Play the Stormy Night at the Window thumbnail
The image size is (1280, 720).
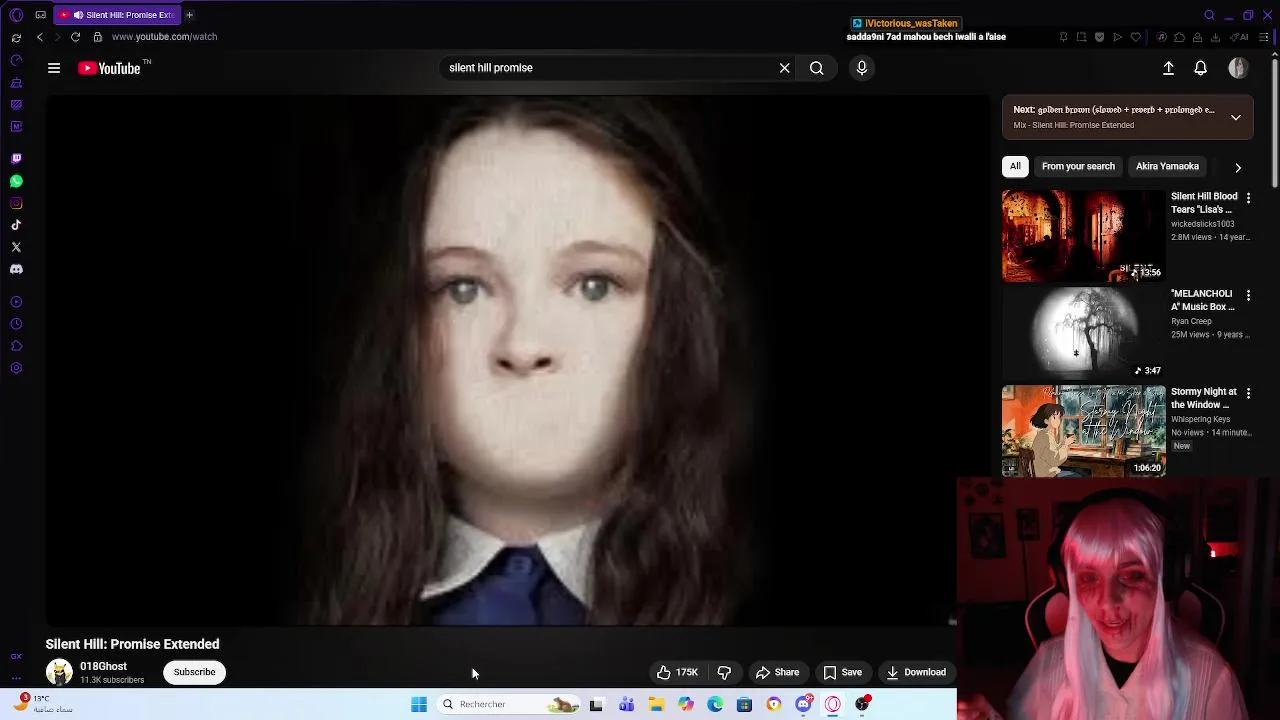click(1084, 431)
